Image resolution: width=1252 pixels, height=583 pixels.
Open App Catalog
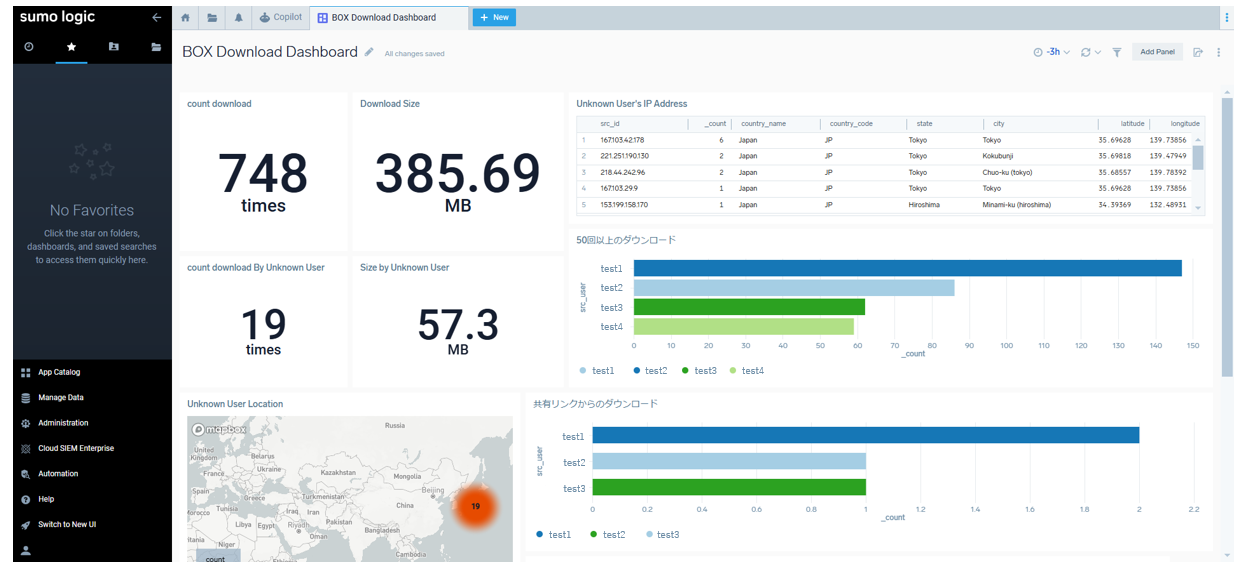(59, 372)
